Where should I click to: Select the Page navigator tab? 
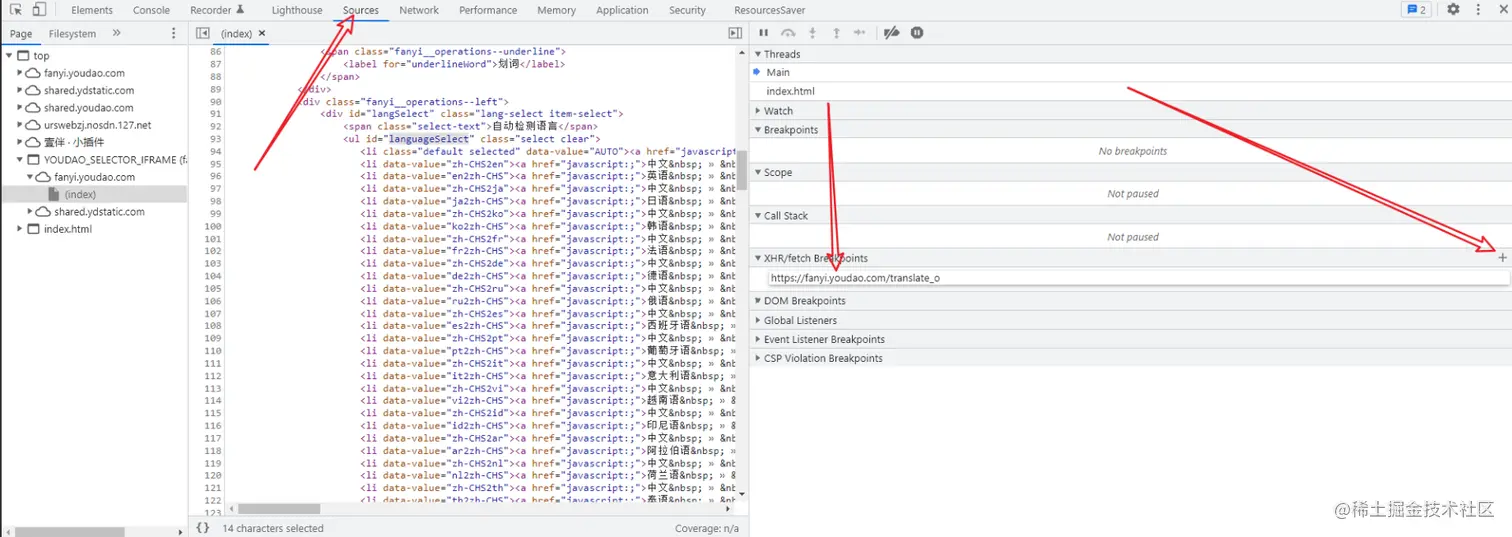(21, 33)
